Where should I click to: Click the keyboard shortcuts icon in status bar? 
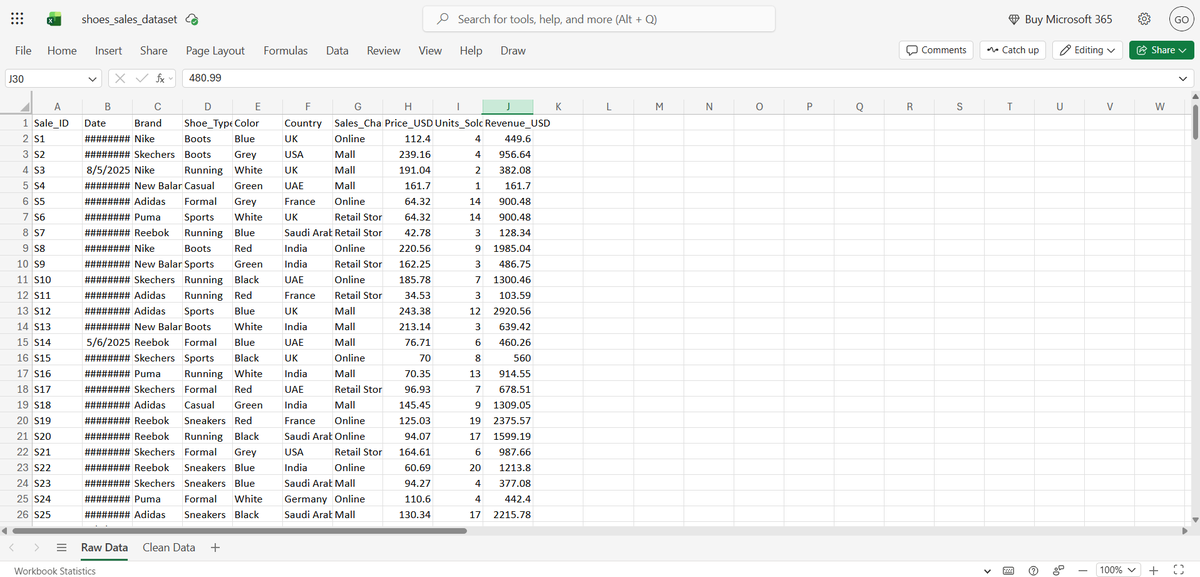pyautogui.click(x=1008, y=570)
